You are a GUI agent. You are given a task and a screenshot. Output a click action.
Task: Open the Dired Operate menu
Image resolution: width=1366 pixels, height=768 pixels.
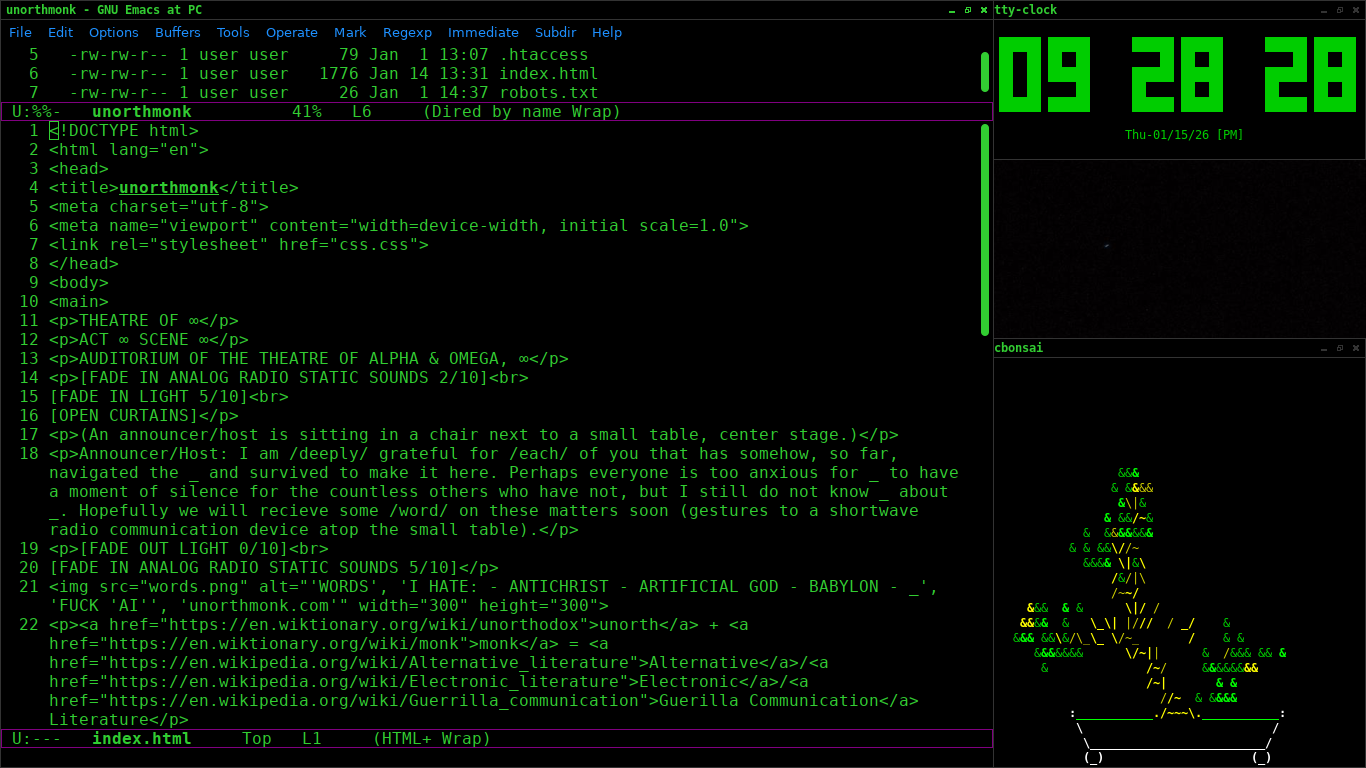coord(292,32)
